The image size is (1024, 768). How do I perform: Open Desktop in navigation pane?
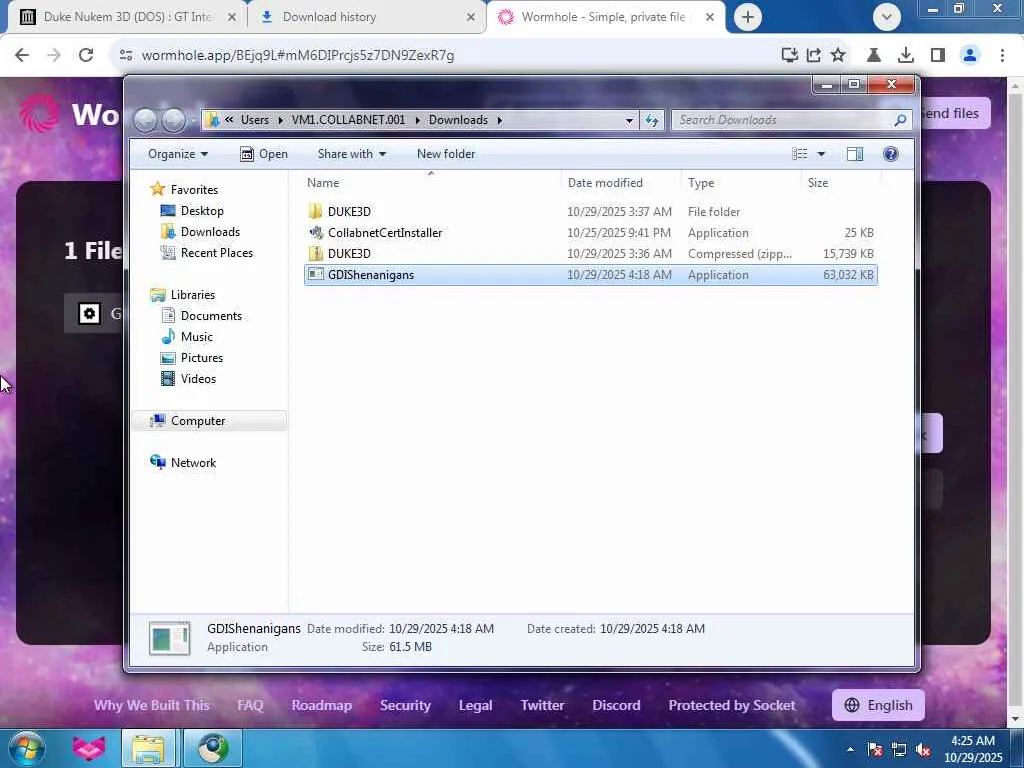point(202,211)
